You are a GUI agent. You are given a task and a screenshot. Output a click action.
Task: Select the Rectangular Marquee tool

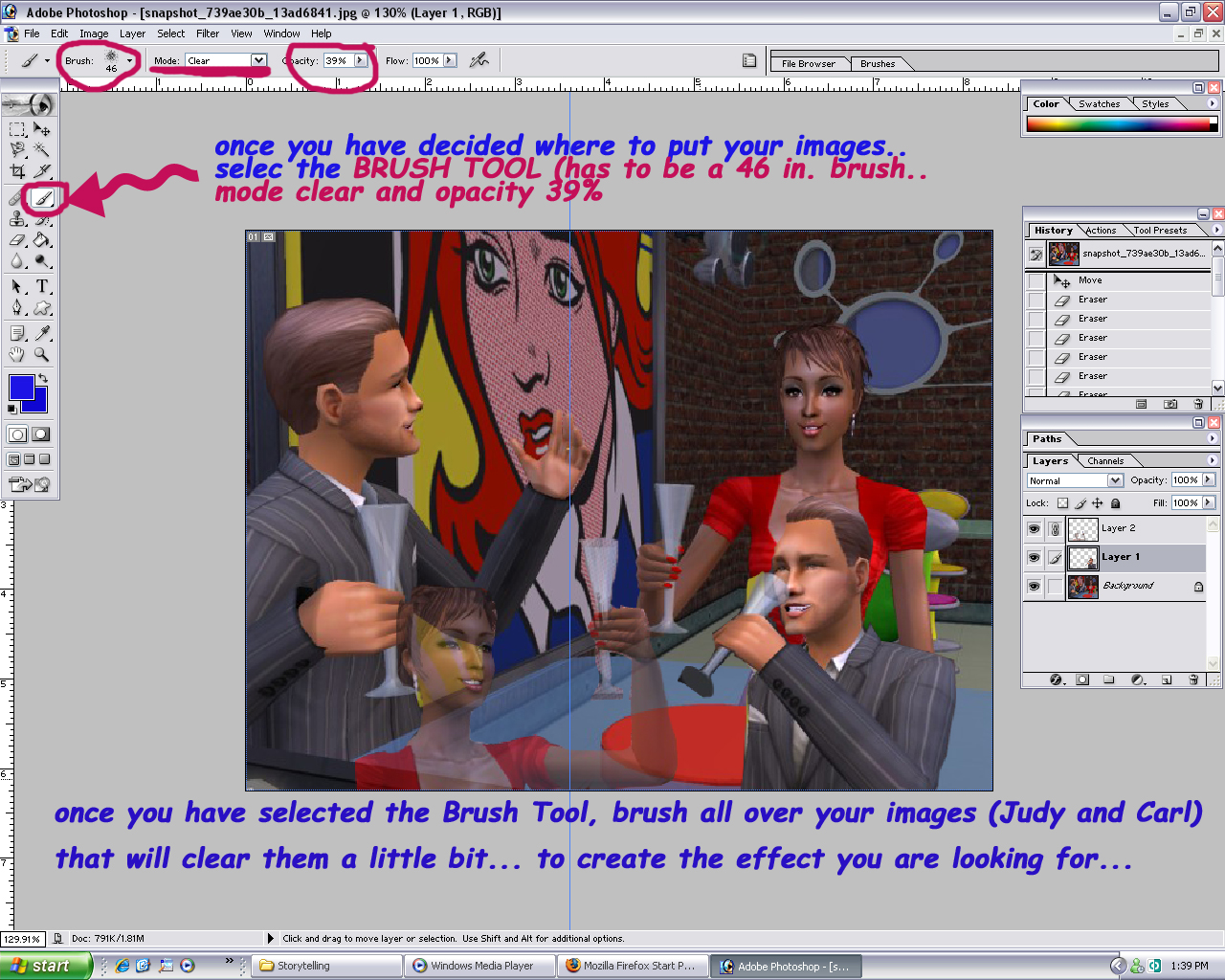pos(18,129)
